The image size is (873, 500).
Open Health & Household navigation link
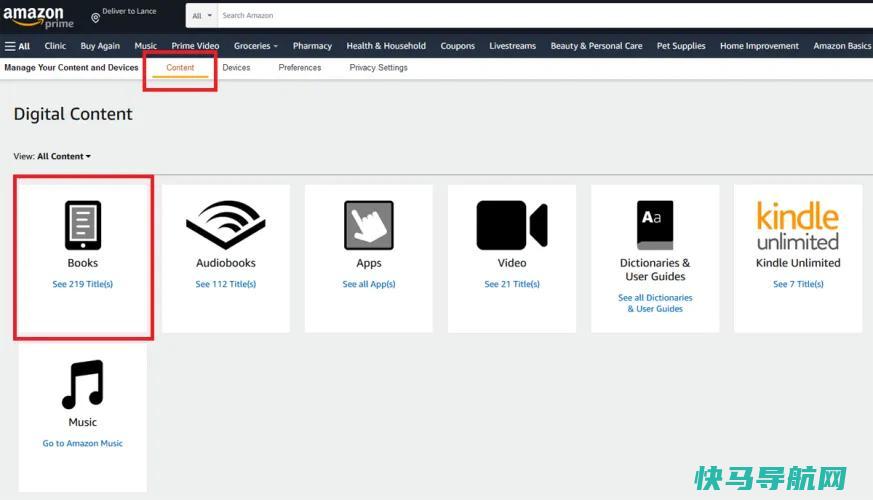[x=386, y=46]
